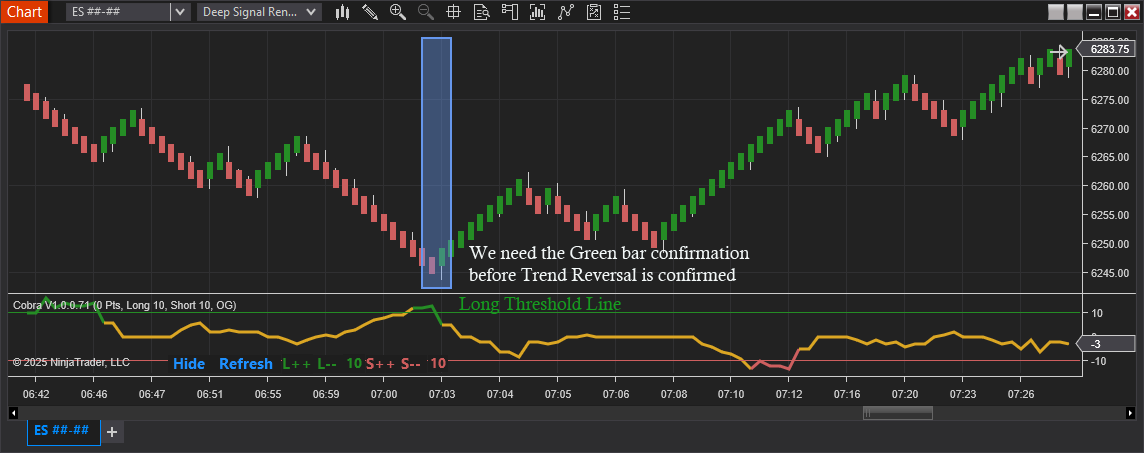This screenshot has height=453, width=1144.
Task: Add a new tab with plus button
Action: tap(112, 432)
